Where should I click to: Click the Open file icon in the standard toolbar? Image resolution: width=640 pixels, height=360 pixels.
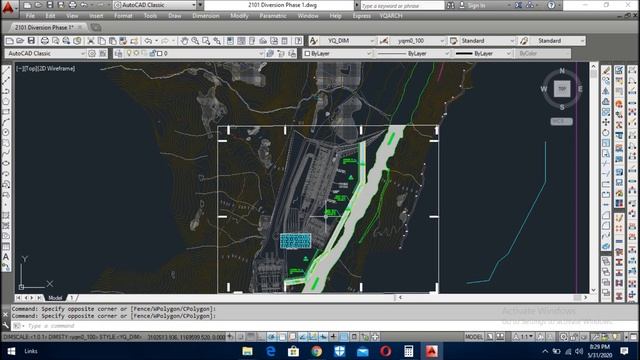20,41
